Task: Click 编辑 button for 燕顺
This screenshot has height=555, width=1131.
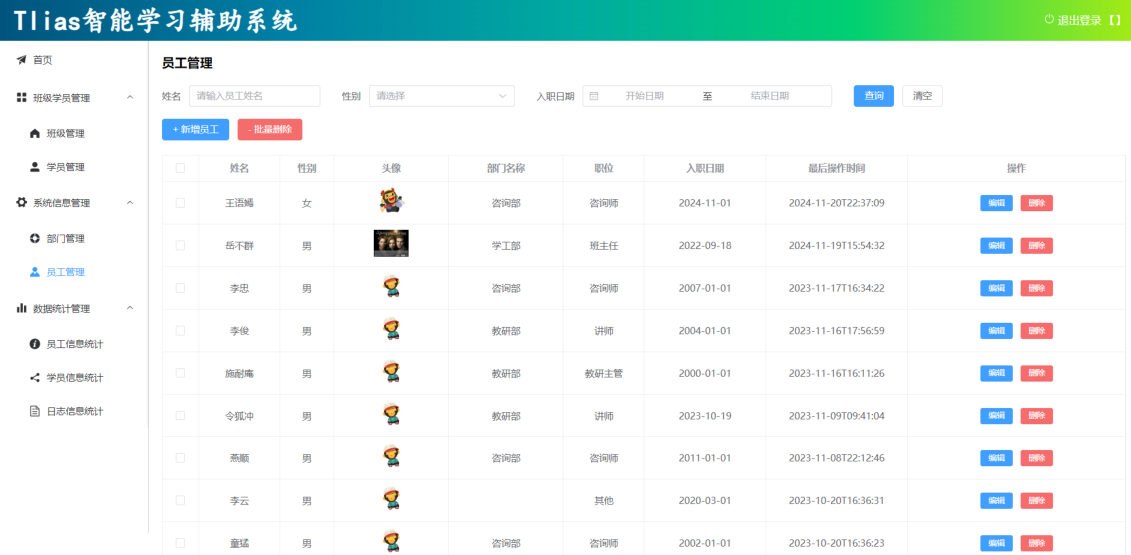Action: pyautogui.click(x=996, y=458)
